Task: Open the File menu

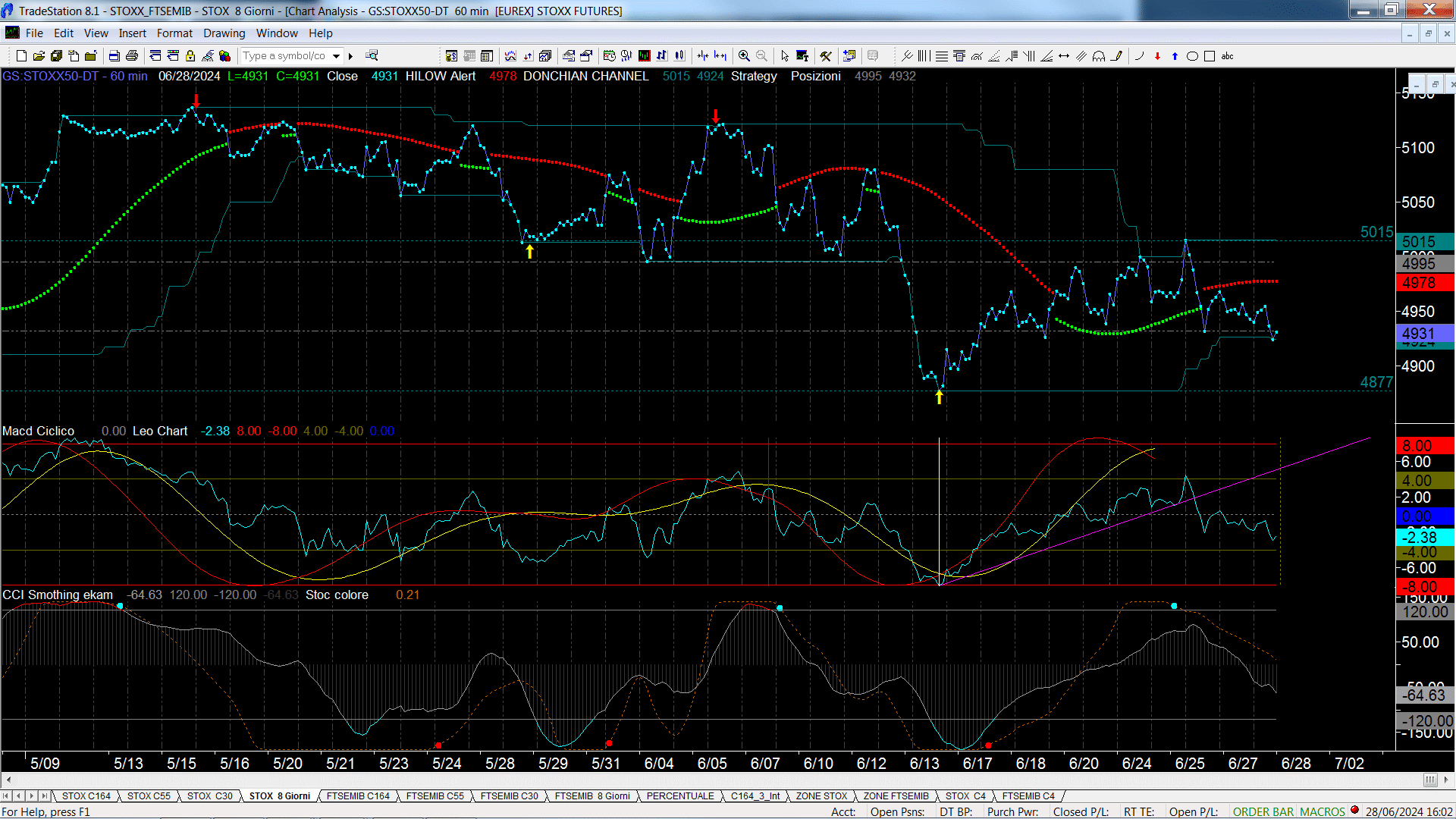Action: tap(34, 33)
